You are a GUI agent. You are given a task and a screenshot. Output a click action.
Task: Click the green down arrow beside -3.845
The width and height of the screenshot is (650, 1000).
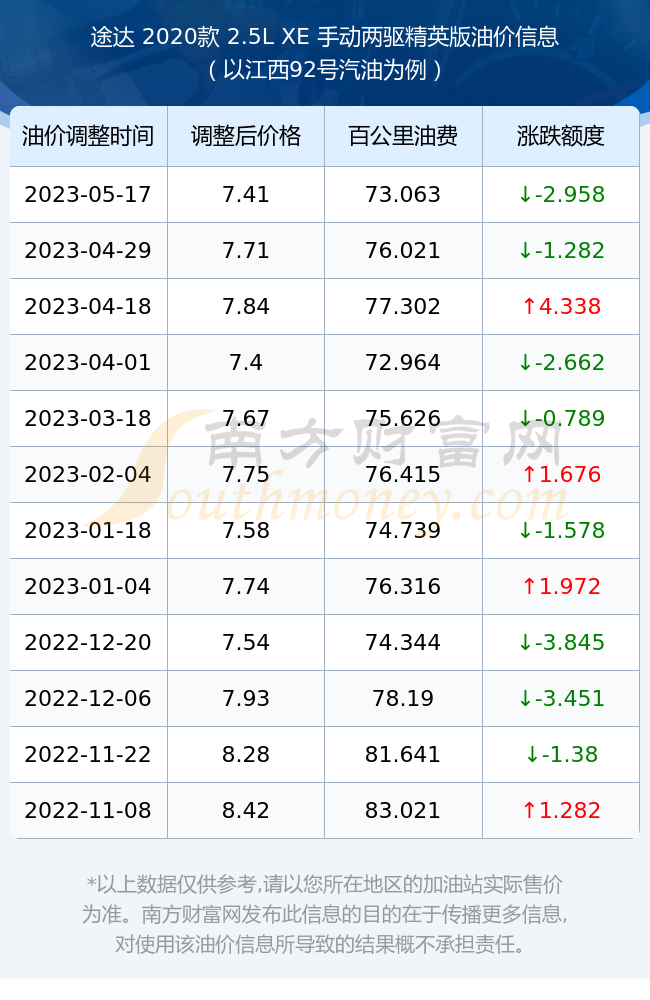tap(525, 642)
